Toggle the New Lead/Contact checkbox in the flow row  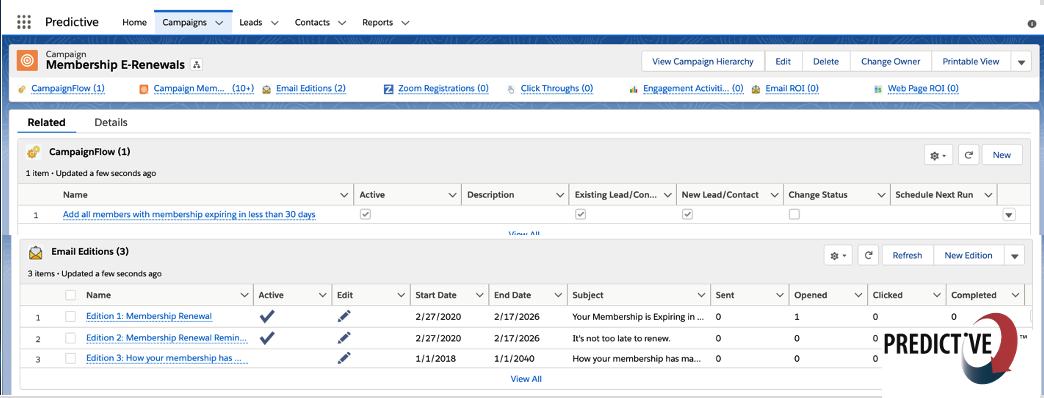tap(688, 215)
